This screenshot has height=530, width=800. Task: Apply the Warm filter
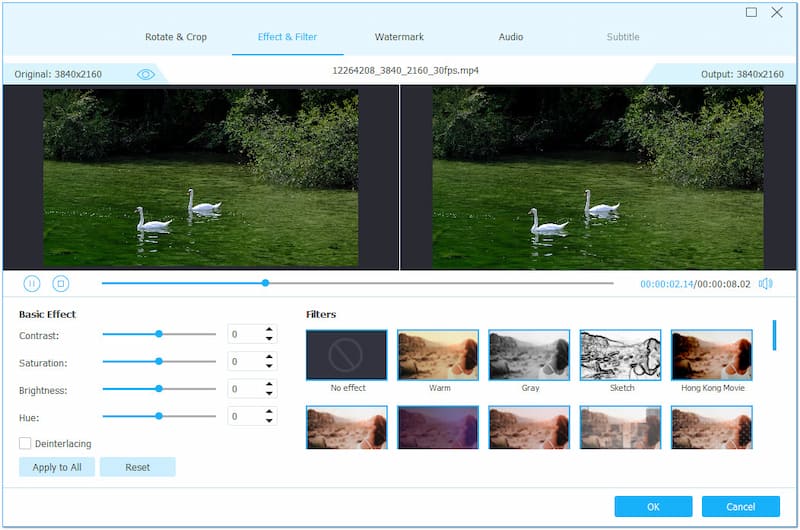point(437,355)
